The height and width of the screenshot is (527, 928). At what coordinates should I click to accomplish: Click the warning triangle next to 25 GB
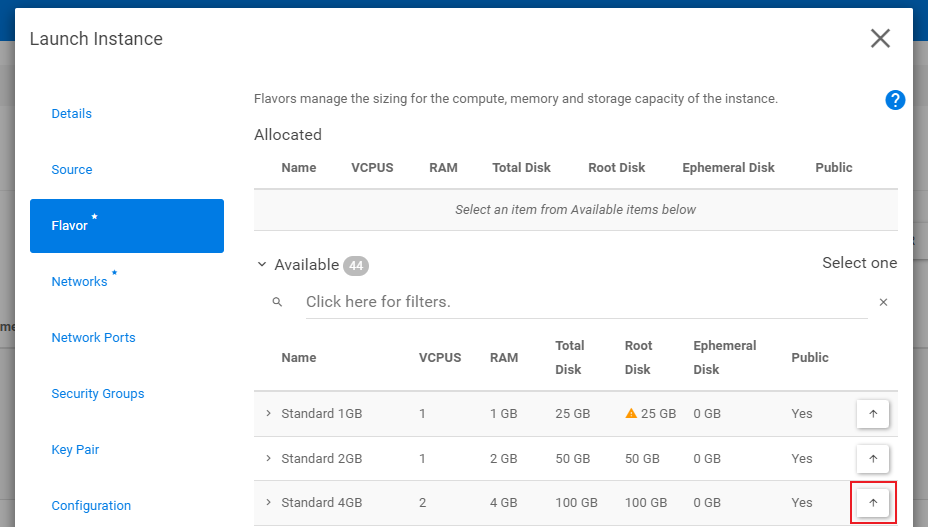[x=631, y=413]
